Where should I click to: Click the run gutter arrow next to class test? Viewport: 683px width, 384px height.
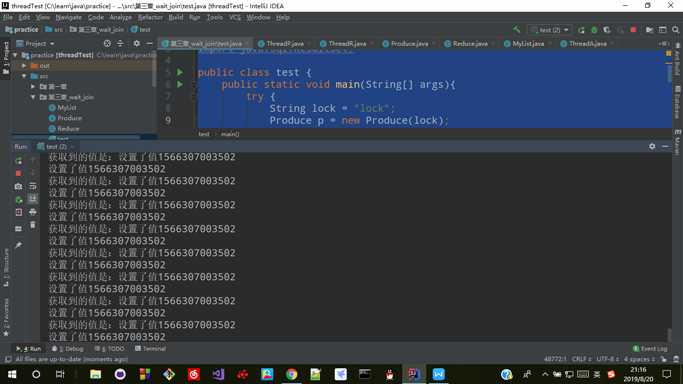pos(180,72)
